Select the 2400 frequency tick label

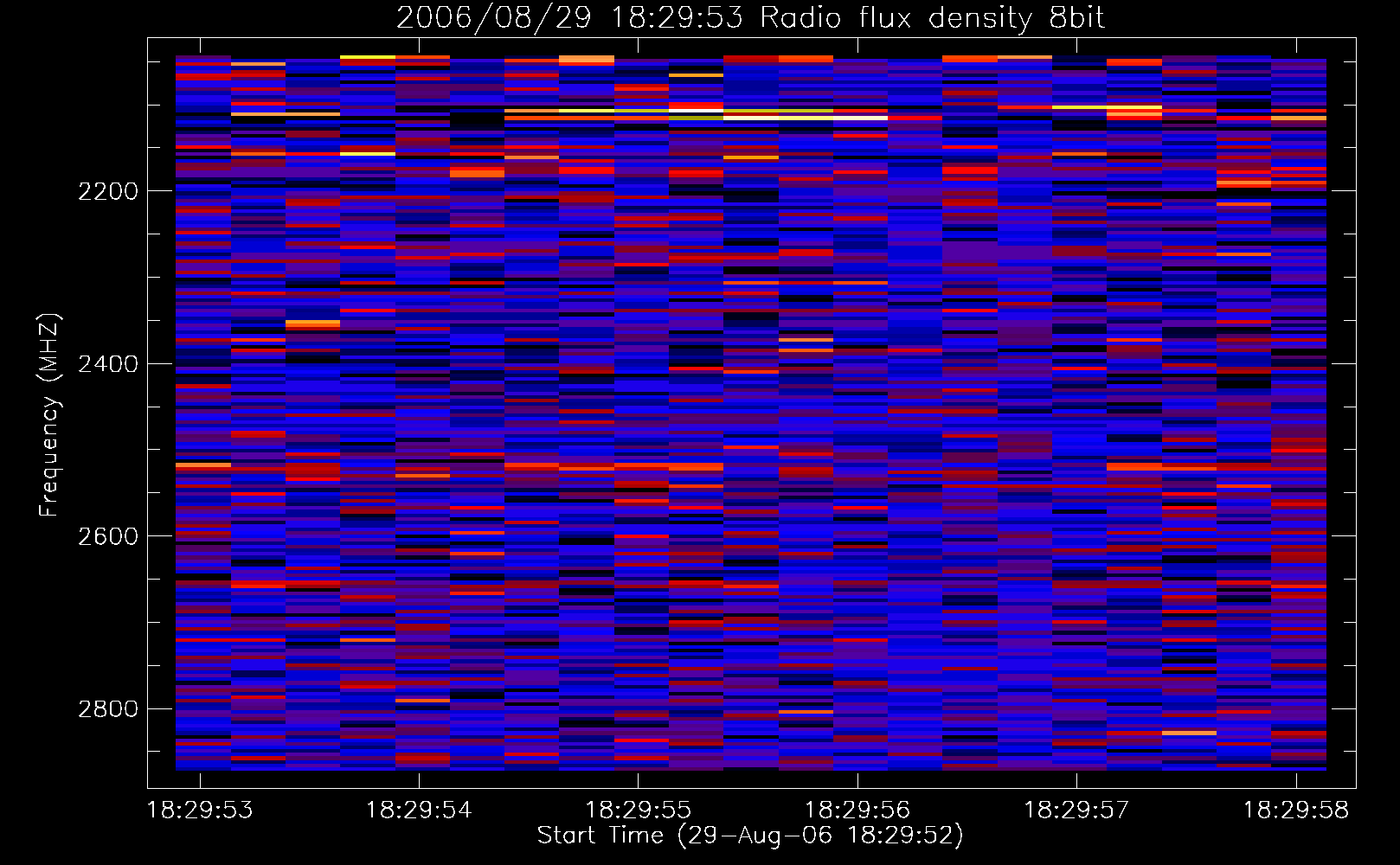(108, 364)
